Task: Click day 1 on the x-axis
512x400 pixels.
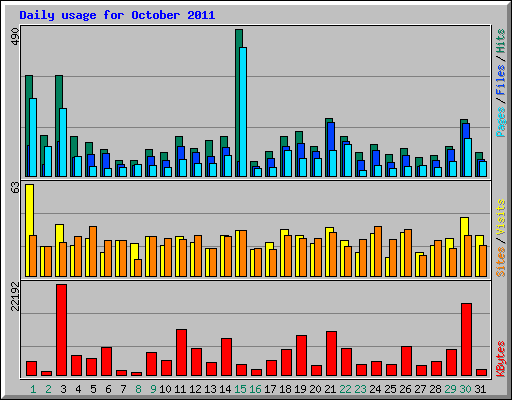Action: pos(33,389)
